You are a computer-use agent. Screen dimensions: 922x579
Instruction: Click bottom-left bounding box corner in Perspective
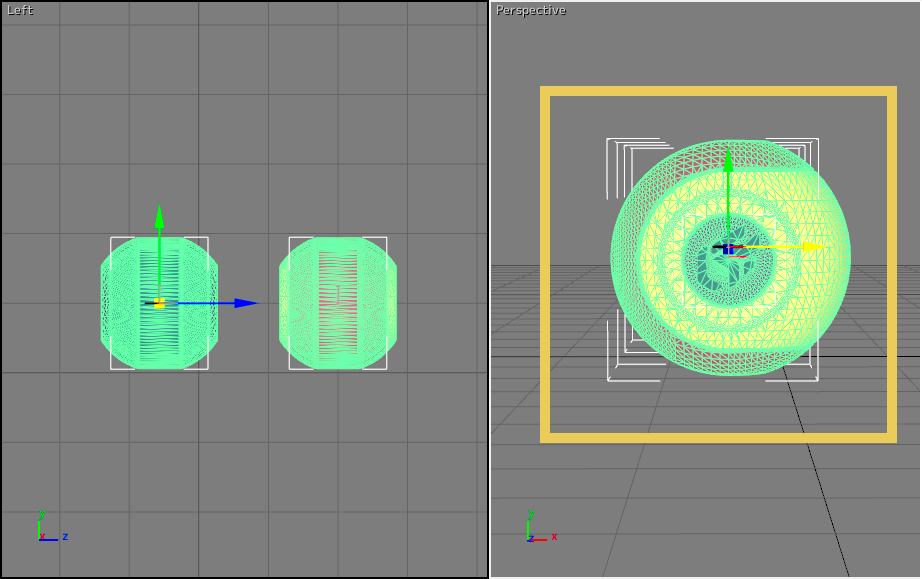(609, 380)
